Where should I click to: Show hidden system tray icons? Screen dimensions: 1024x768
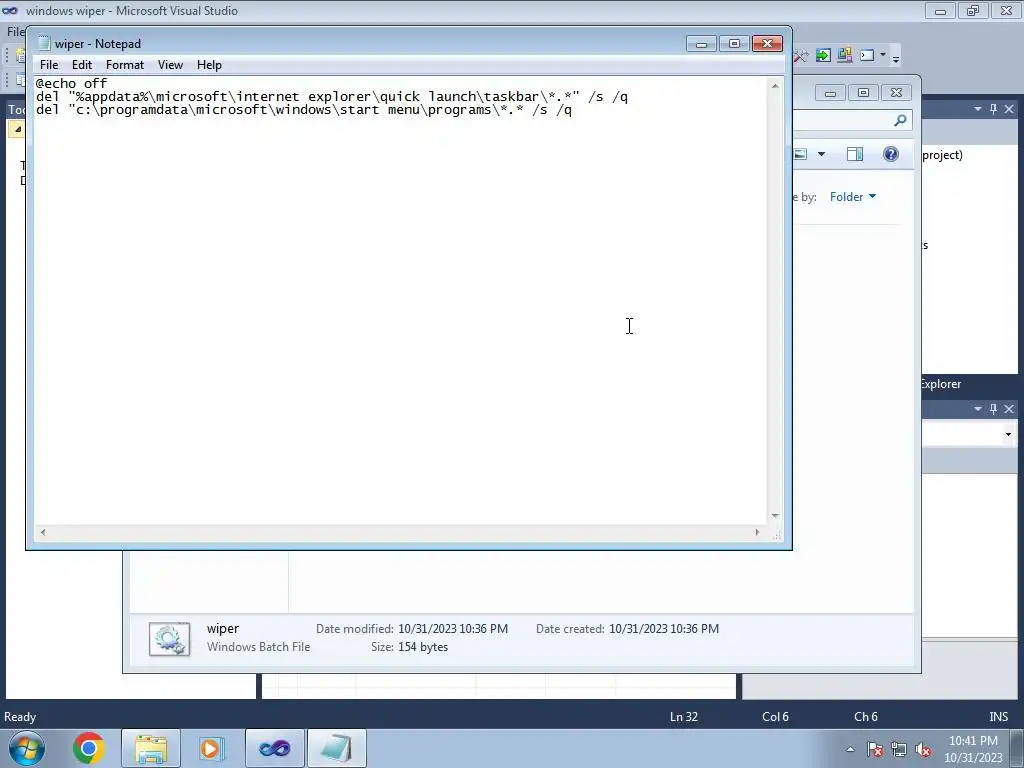(x=850, y=749)
